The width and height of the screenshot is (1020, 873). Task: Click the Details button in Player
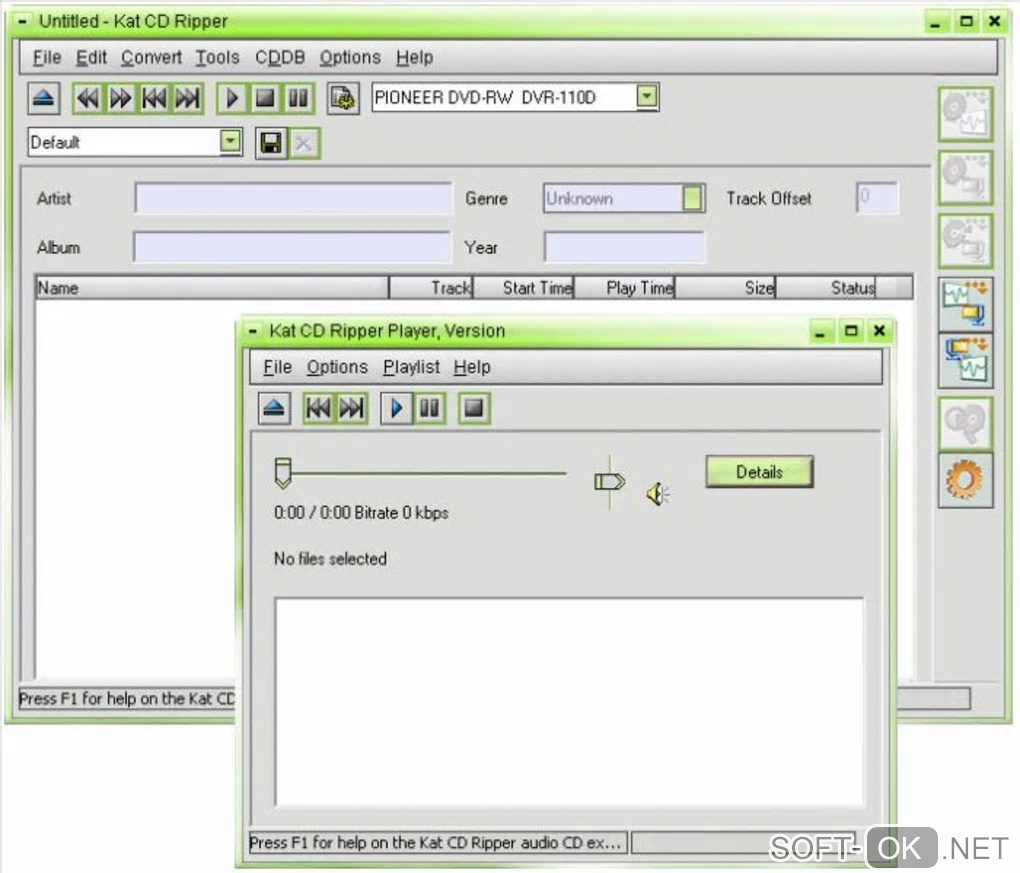tap(759, 472)
